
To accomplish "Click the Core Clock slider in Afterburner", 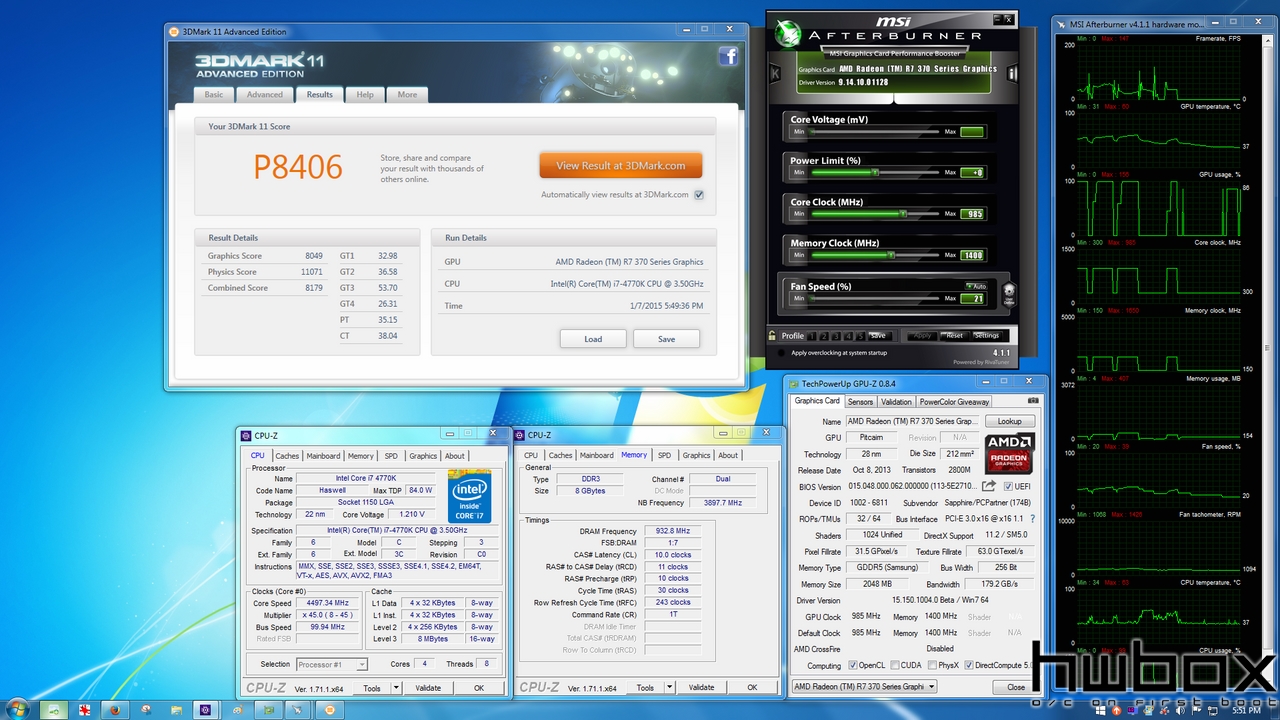I will pyautogui.click(x=873, y=214).
